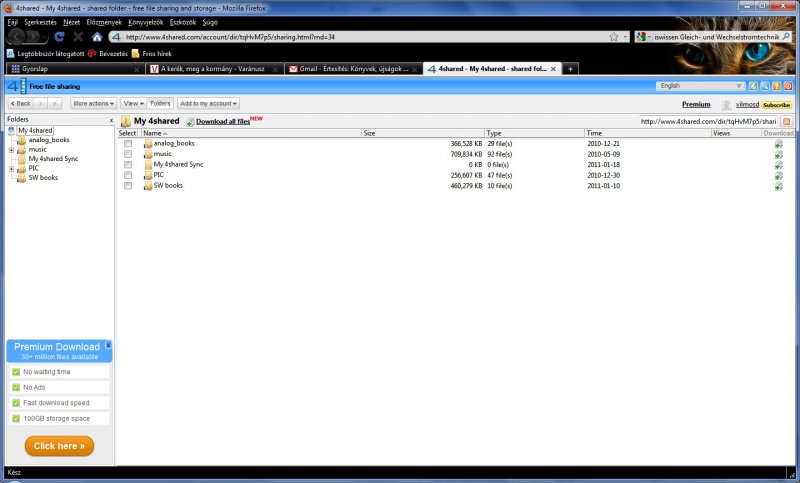
Task: Tick the checkbox for PIC folder
Action: [128, 175]
